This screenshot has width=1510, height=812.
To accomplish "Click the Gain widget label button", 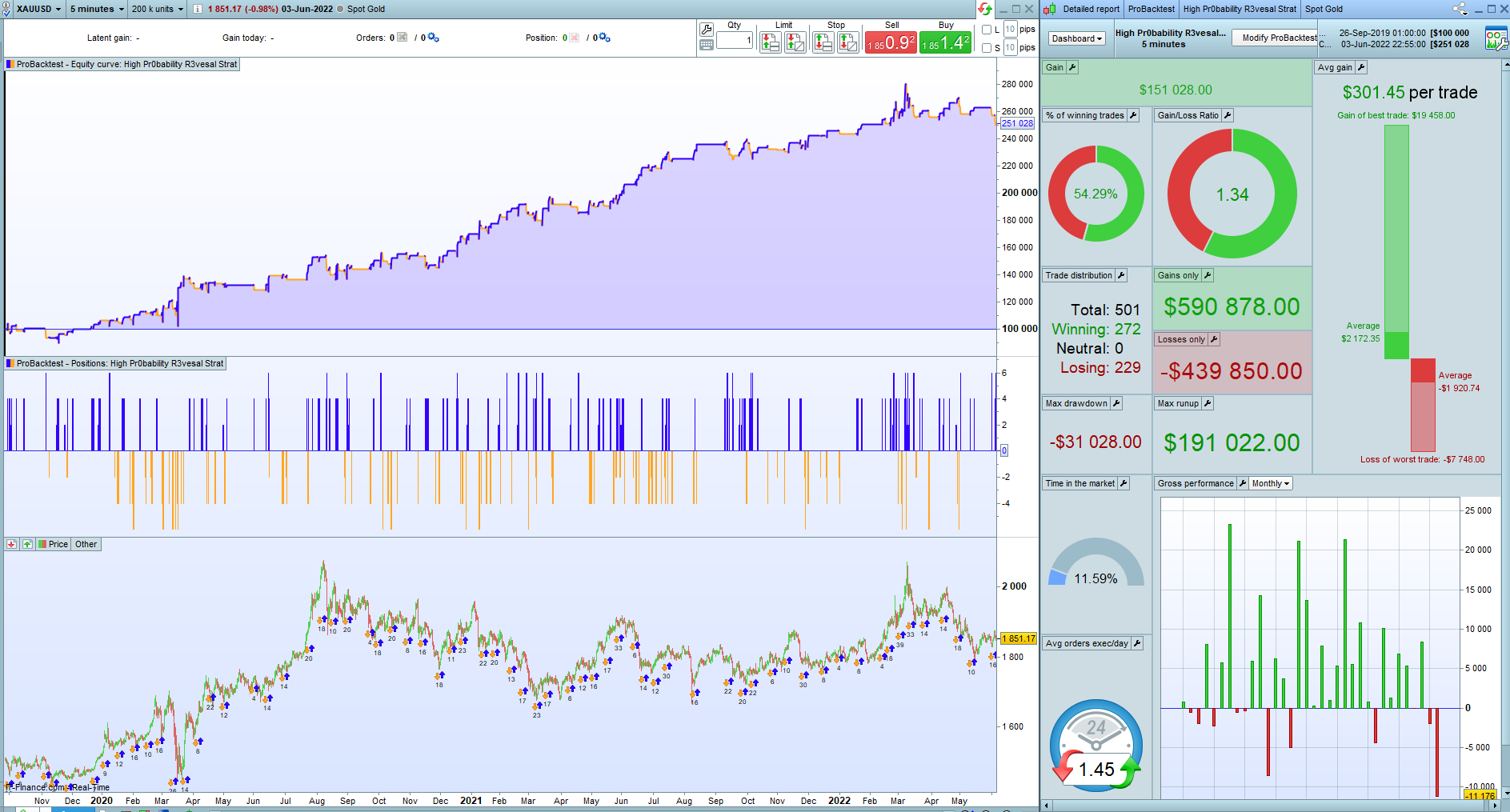I will 1055,67.
